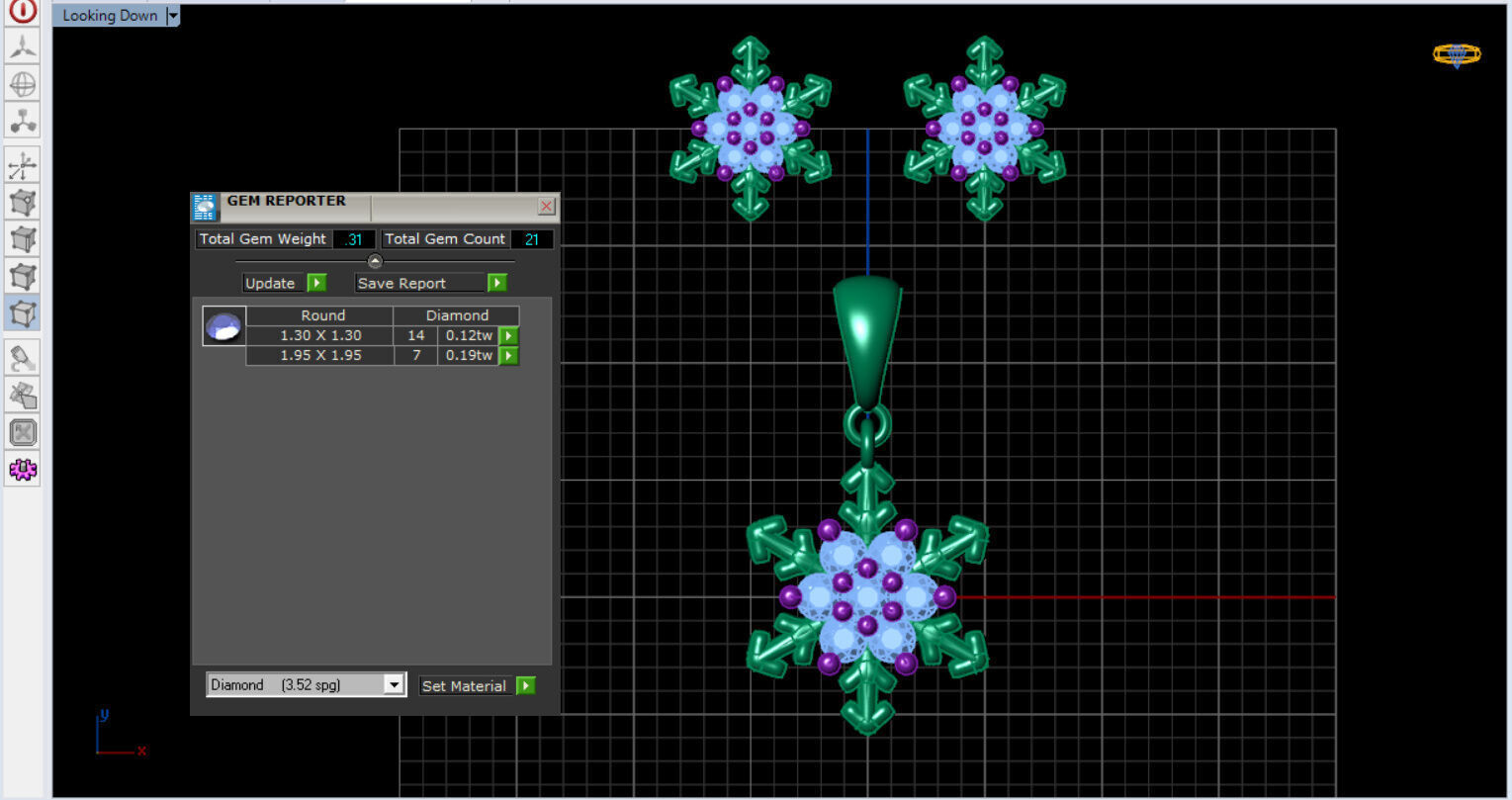Click the count cell showing 14
This screenshot has height=800, width=1512.
click(x=415, y=335)
